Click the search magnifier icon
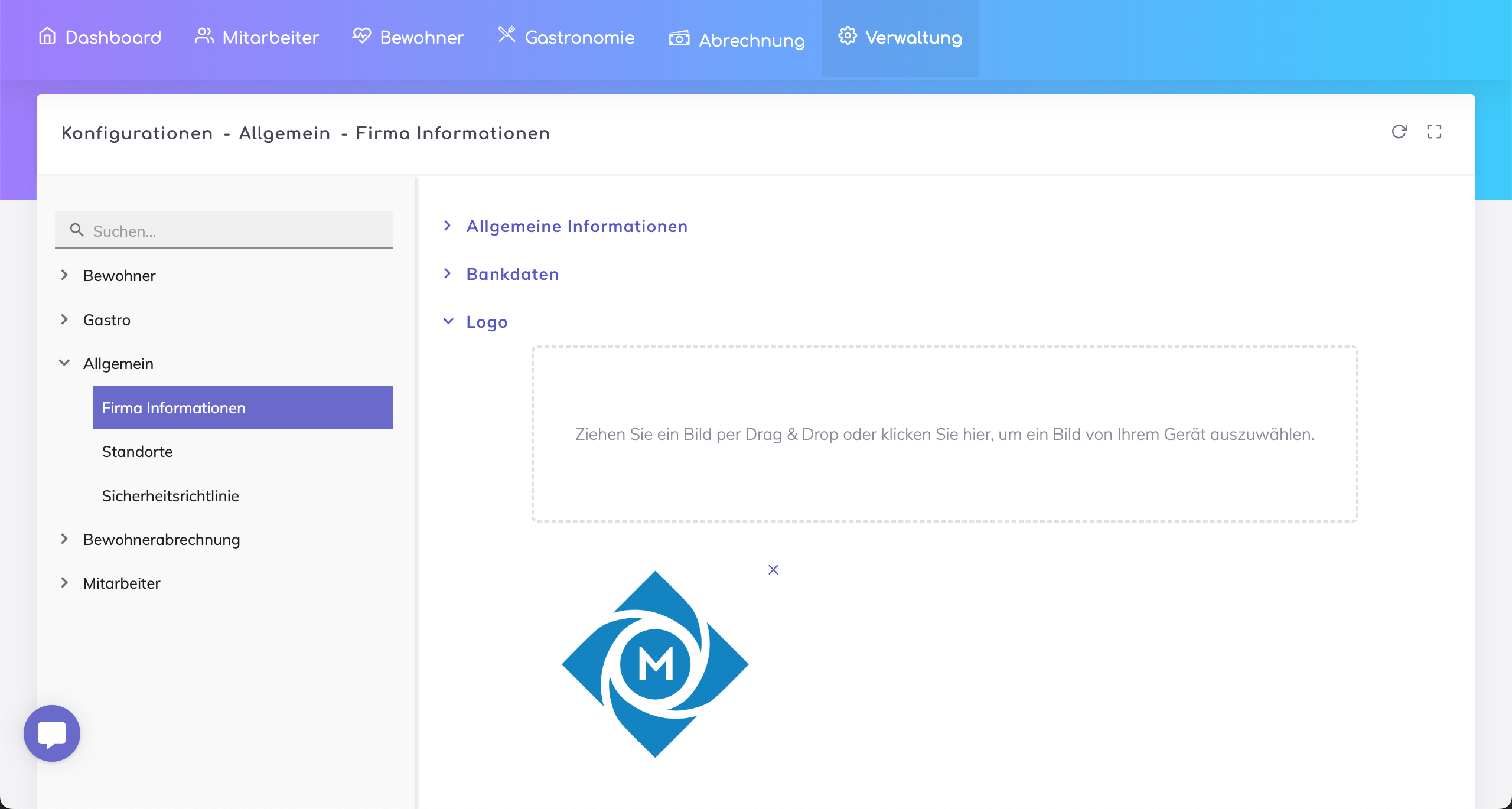This screenshot has height=809, width=1512. tap(77, 230)
